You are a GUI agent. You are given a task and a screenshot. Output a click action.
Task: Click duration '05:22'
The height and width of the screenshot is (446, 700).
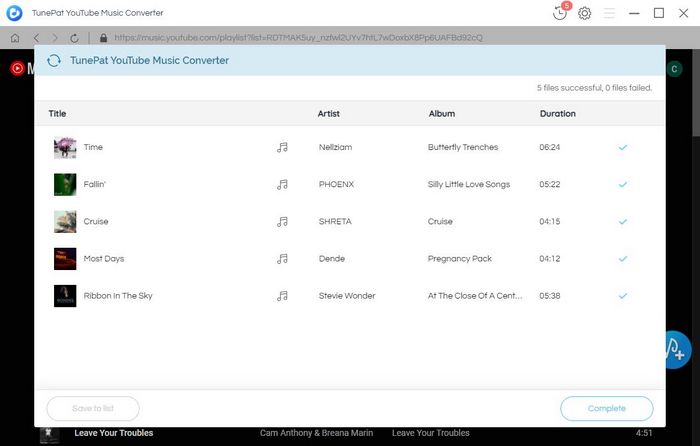pos(550,184)
